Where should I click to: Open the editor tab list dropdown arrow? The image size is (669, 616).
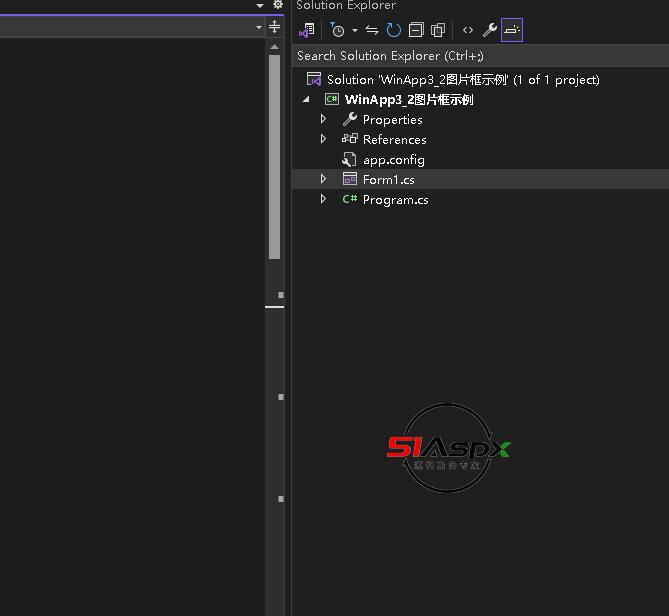(260, 6)
